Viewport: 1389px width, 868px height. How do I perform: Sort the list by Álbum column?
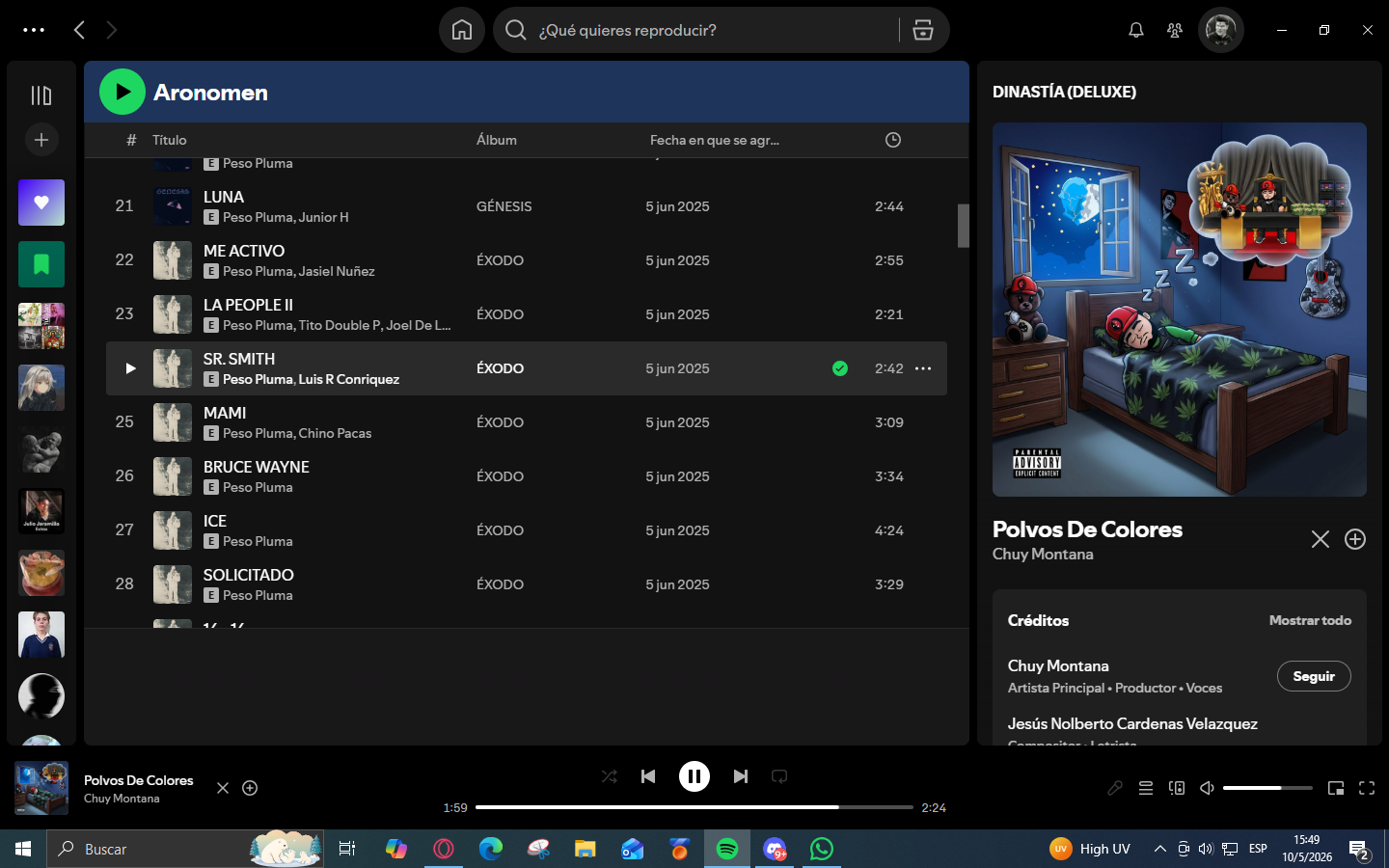(x=497, y=140)
